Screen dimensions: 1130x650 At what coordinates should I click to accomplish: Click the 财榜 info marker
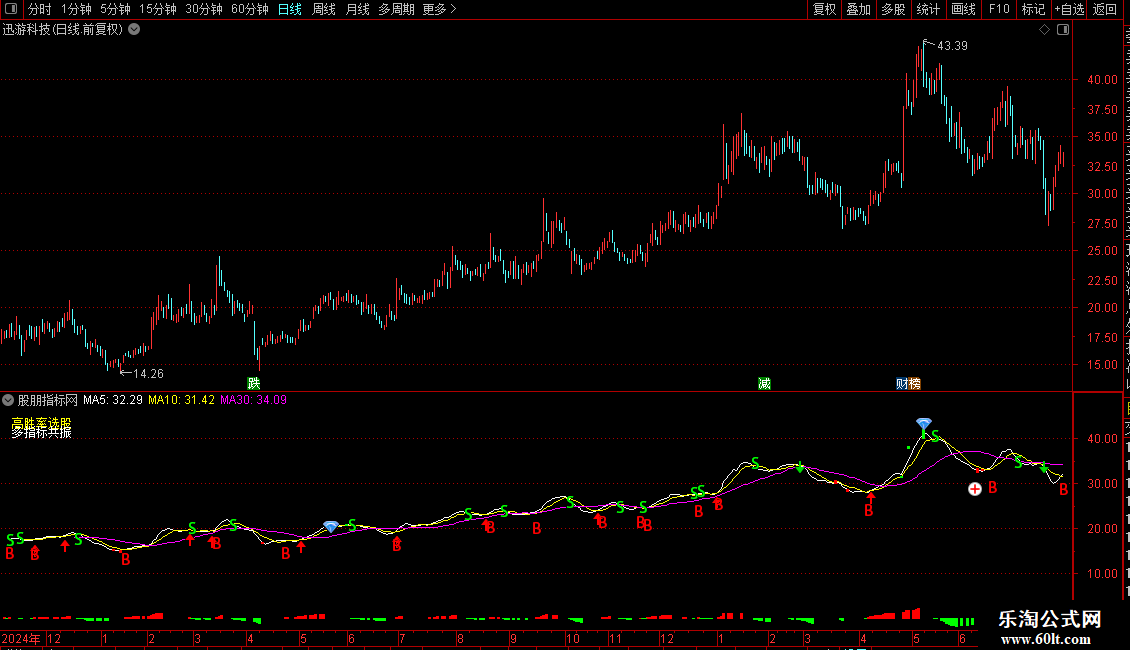(x=908, y=383)
